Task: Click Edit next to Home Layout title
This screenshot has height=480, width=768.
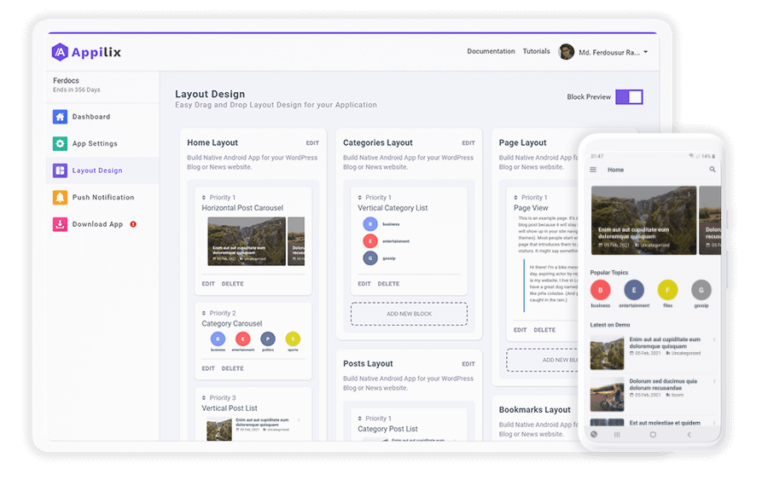Action: (x=313, y=143)
